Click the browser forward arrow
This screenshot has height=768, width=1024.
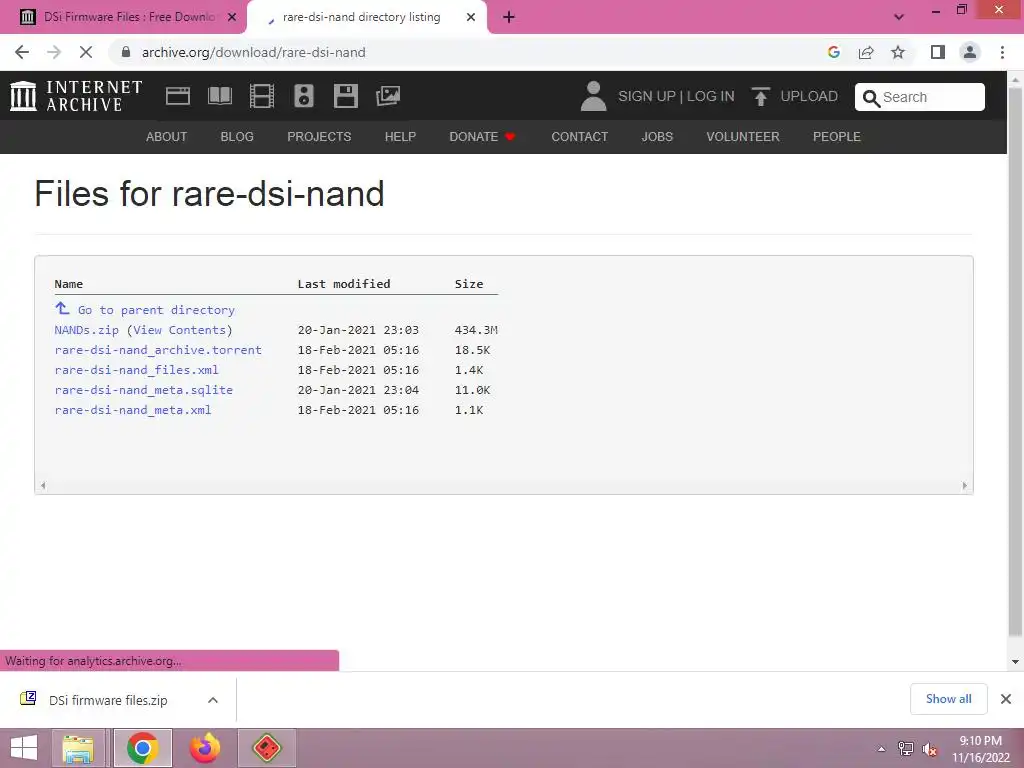coord(54,52)
